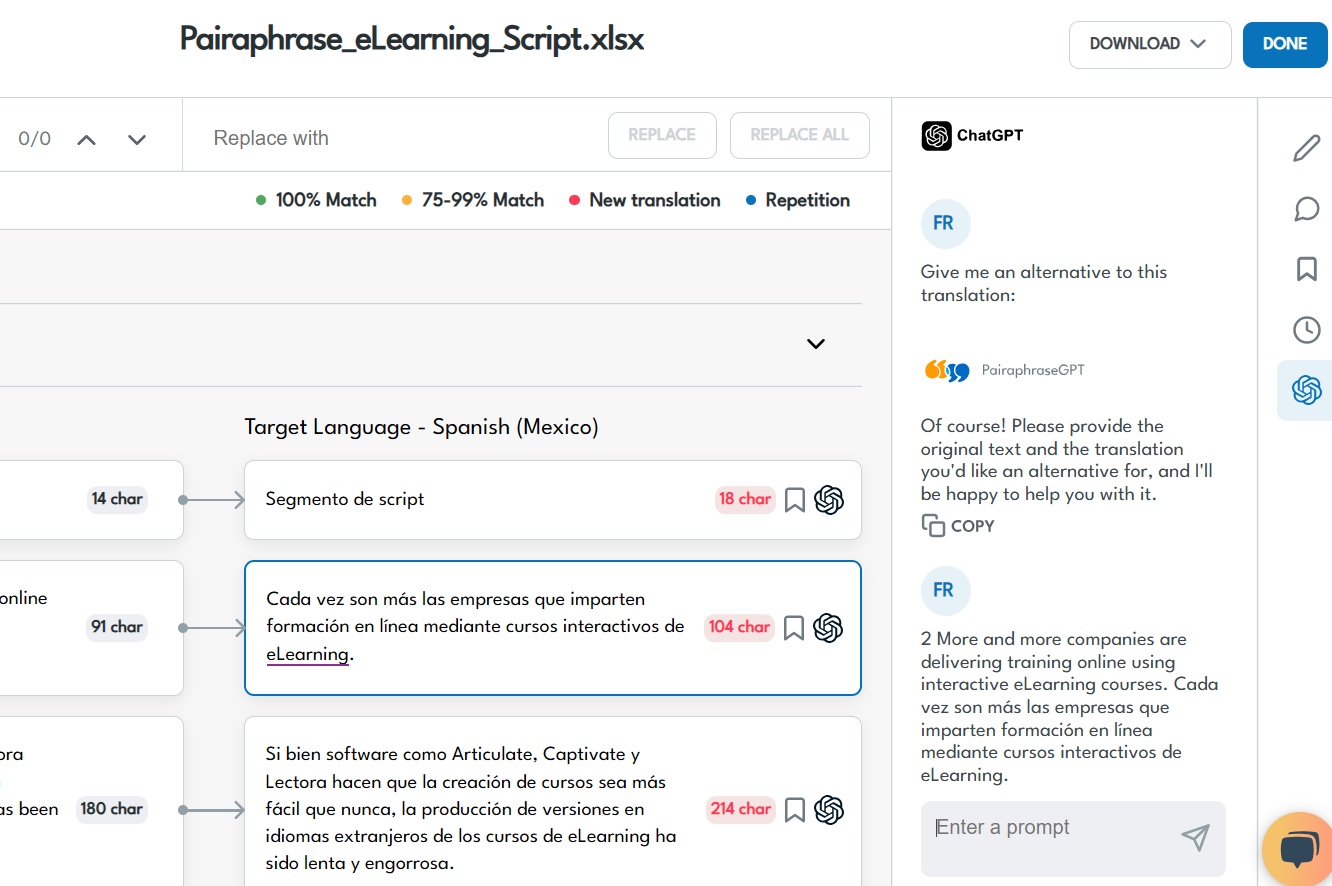Open the bookmarks panel in sidebar
Screen dimensions: 1332x886
point(1306,269)
